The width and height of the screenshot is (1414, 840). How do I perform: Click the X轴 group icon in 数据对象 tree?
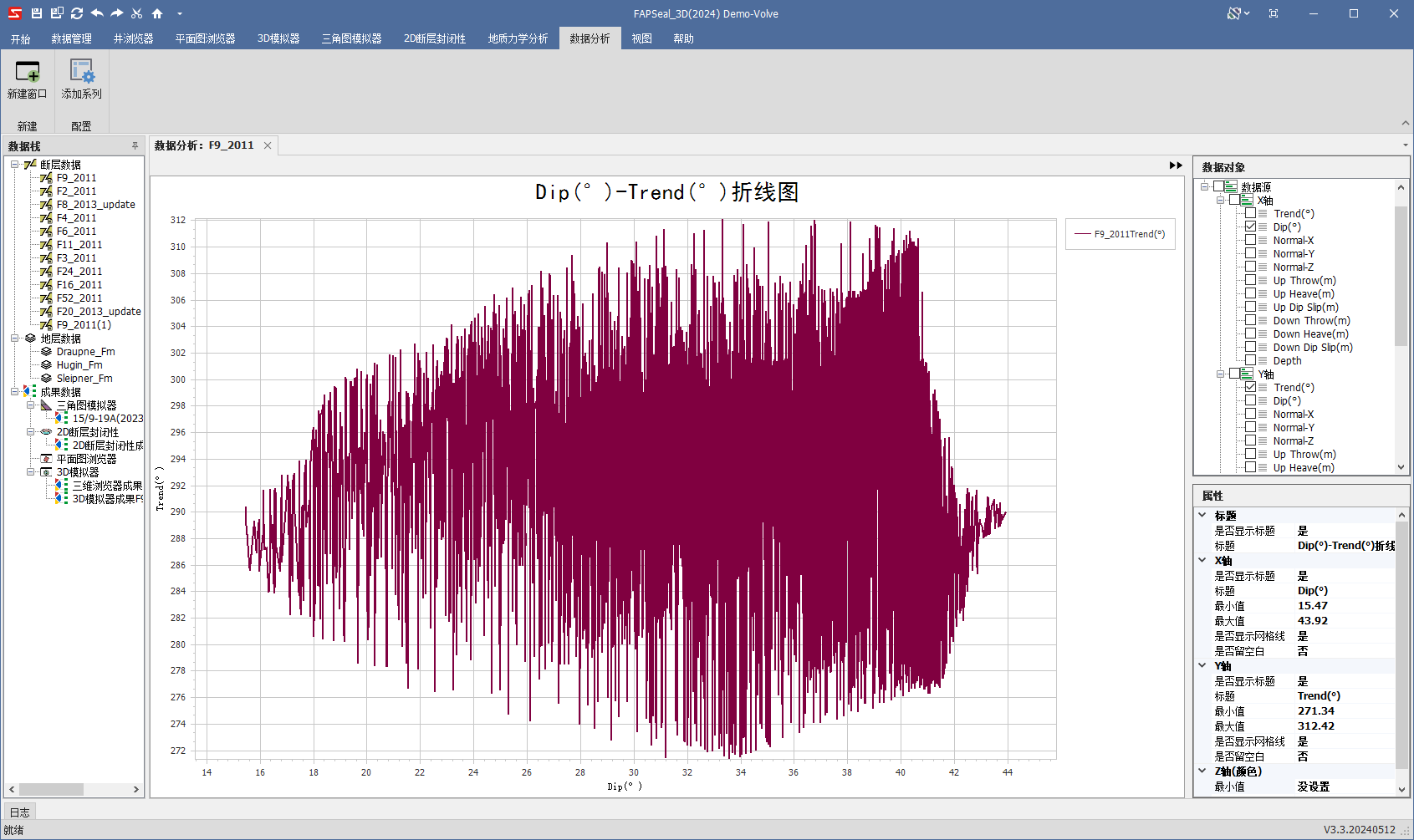coord(1247,200)
